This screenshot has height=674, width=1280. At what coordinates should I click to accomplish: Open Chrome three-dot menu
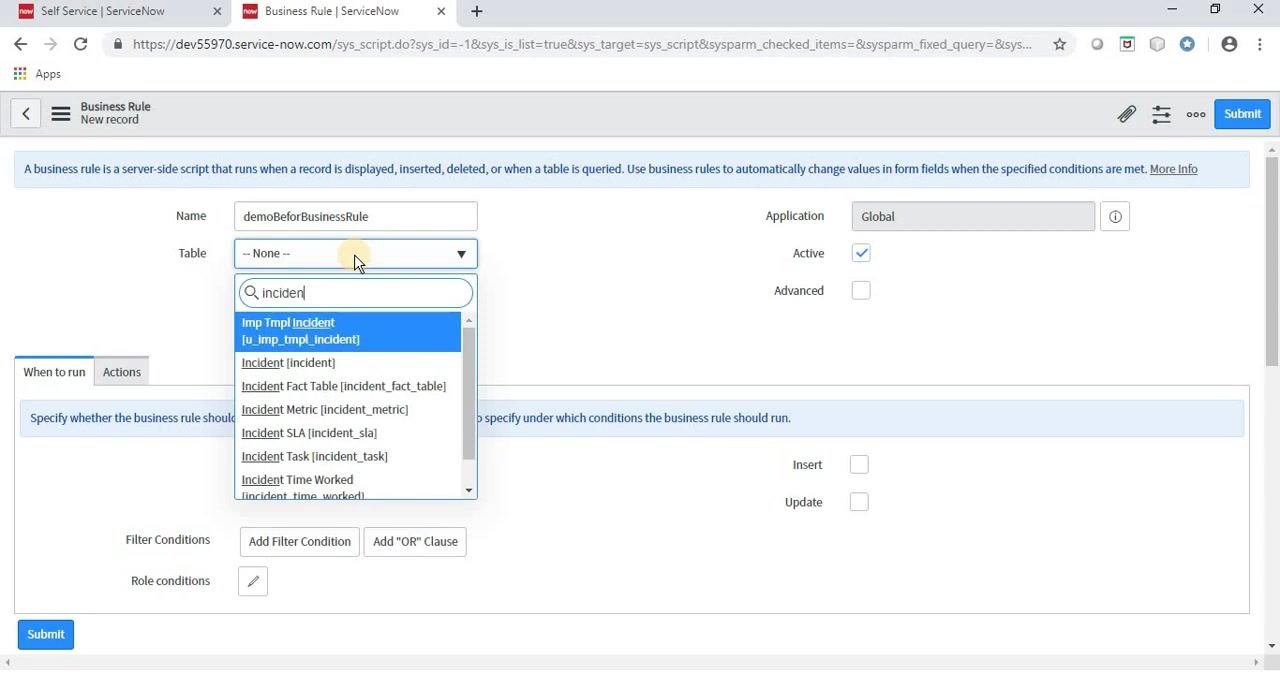[x=1259, y=44]
